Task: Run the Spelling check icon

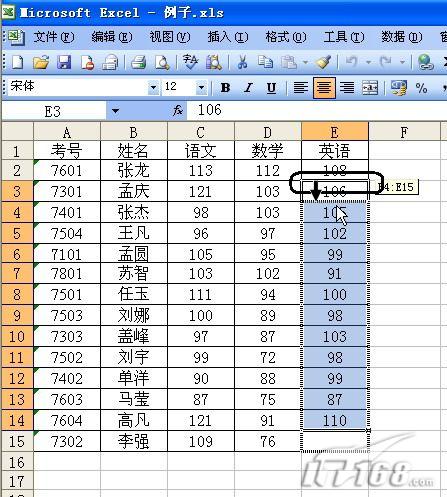Action: pos(190,62)
